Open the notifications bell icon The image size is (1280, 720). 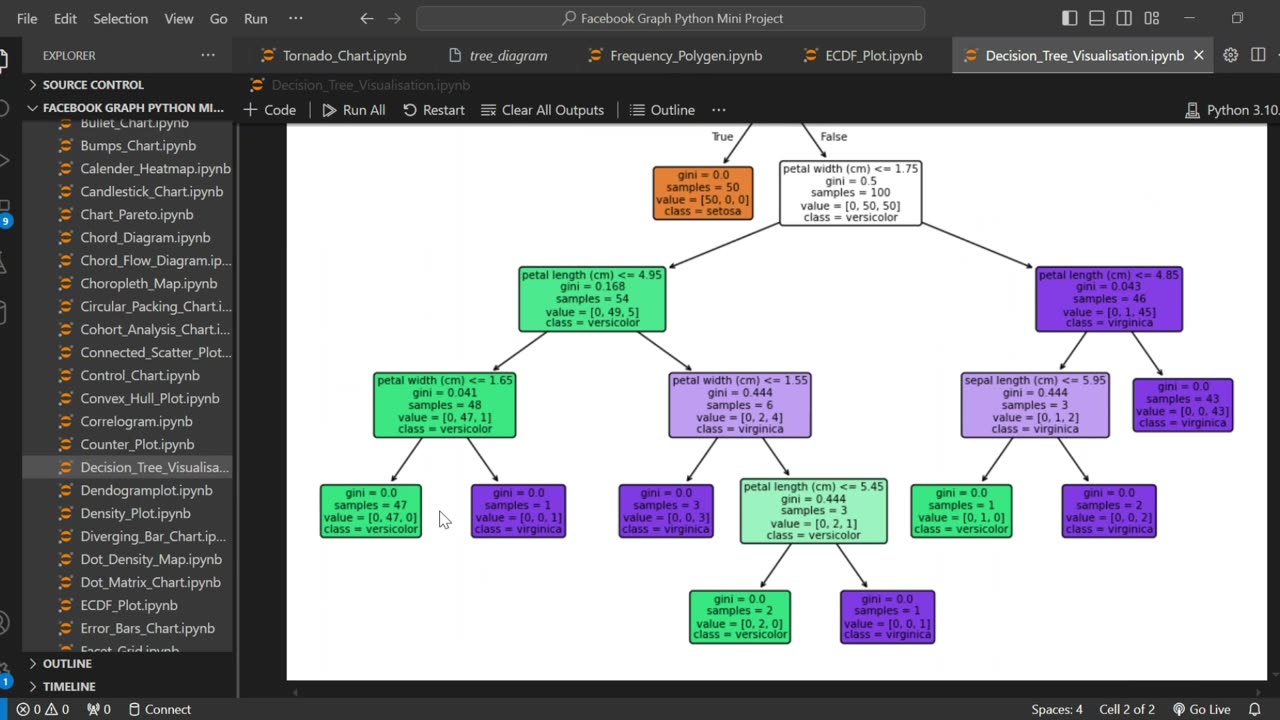tap(1255, 709)
